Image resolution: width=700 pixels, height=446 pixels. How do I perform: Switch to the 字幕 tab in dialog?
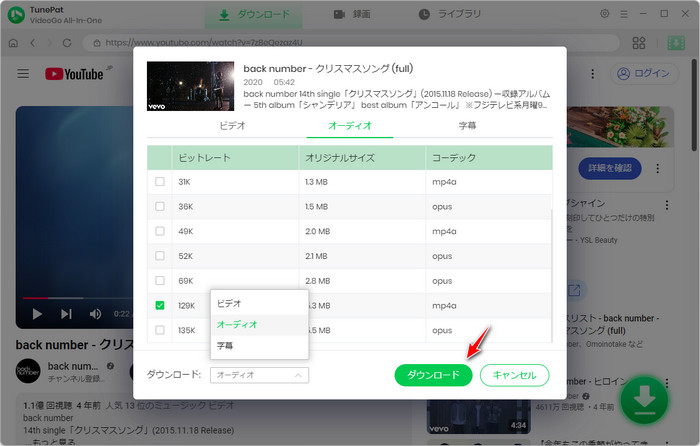[x=467, y=125]
